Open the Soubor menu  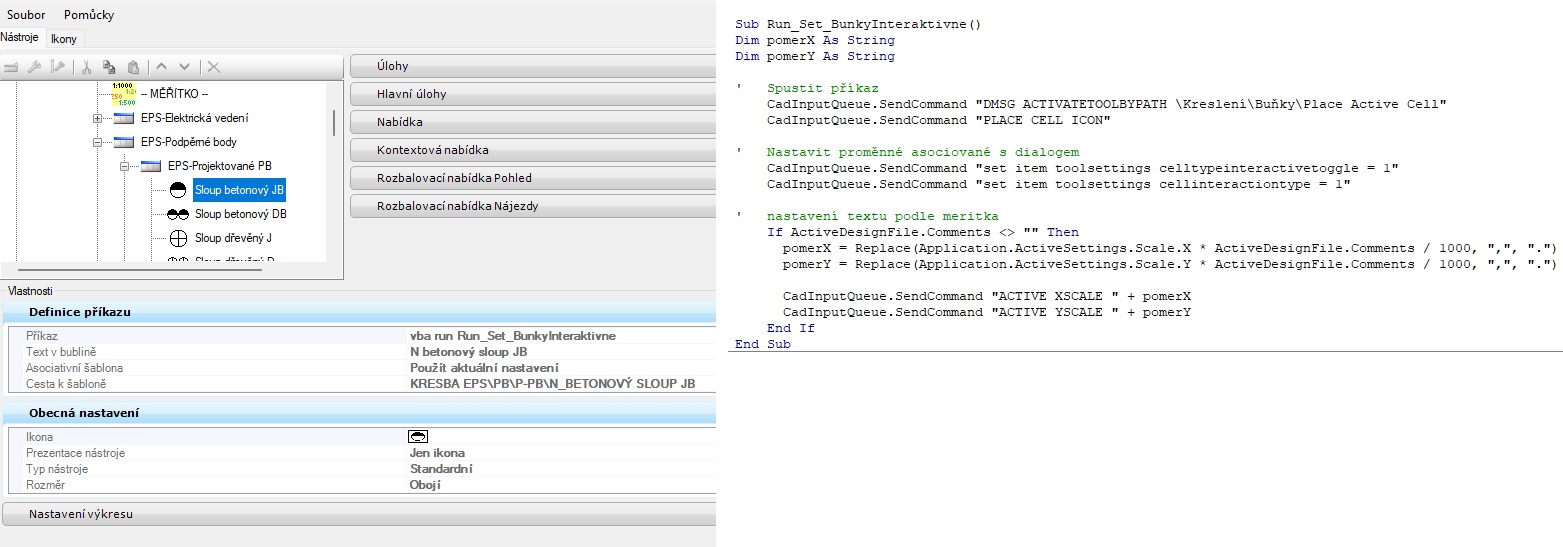(26, 15)
